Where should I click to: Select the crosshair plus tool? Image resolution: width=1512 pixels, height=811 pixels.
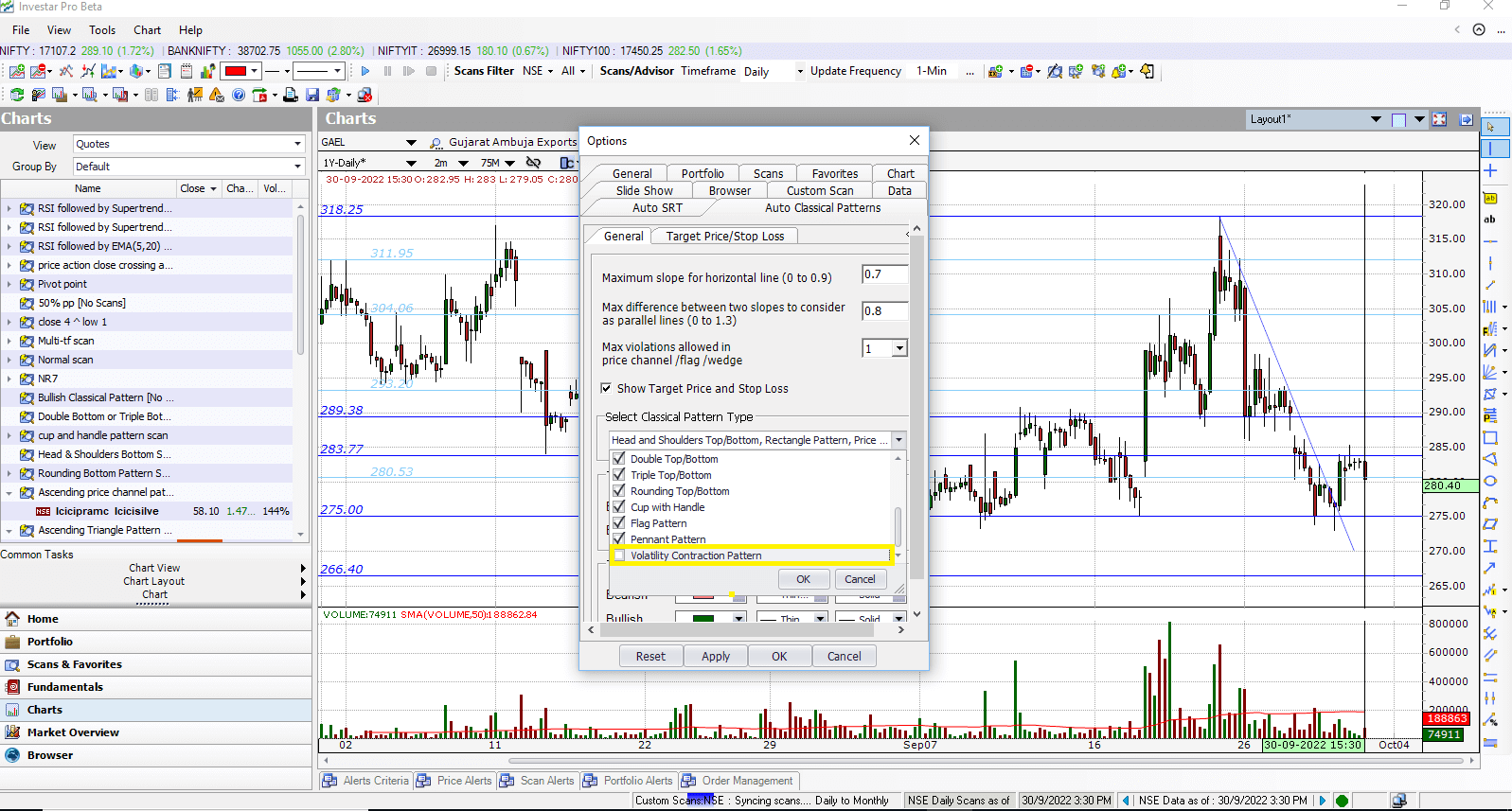point(1490,171)
